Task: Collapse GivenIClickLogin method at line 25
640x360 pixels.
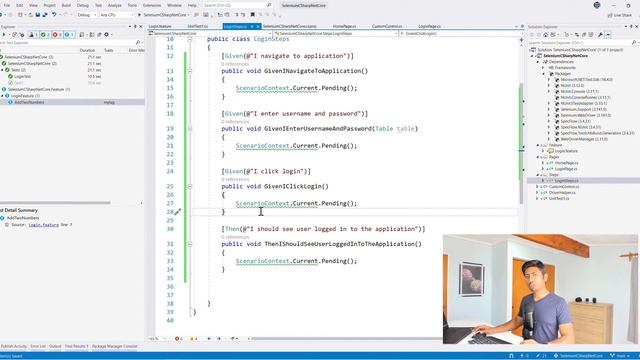Action: click(190, 187)
